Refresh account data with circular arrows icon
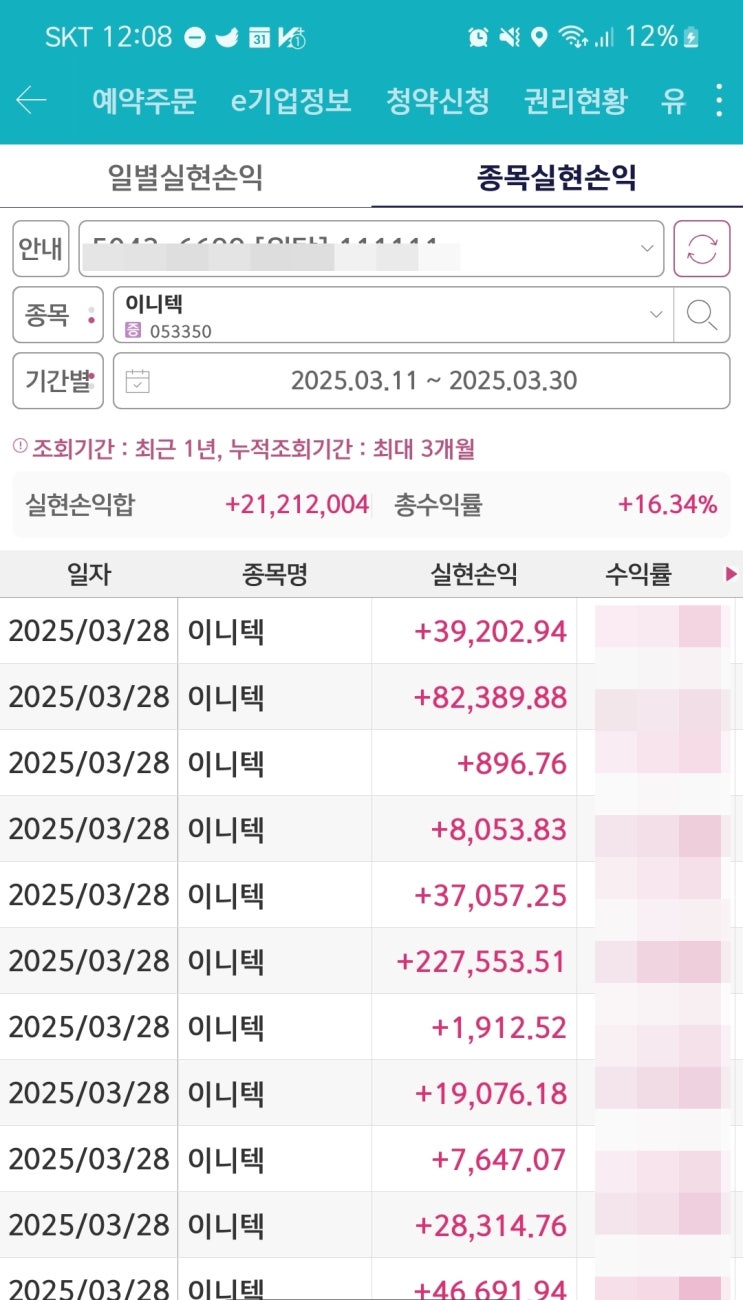This screenshot has height=1300, width=743. pos(702,249)
